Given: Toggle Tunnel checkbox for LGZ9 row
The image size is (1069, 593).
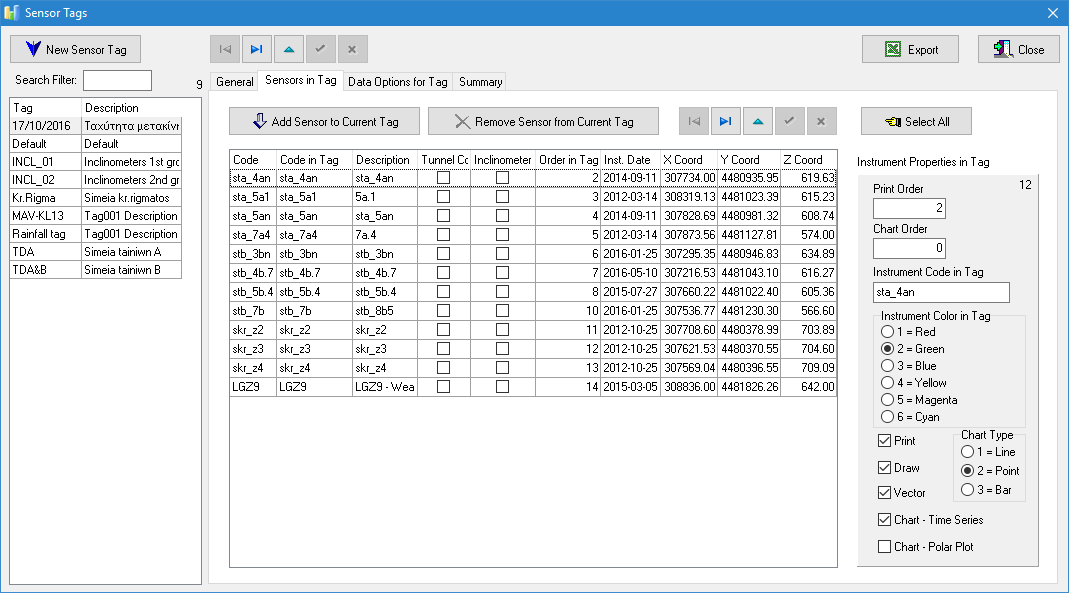Looking at the screenshot, I should [443, 386].
